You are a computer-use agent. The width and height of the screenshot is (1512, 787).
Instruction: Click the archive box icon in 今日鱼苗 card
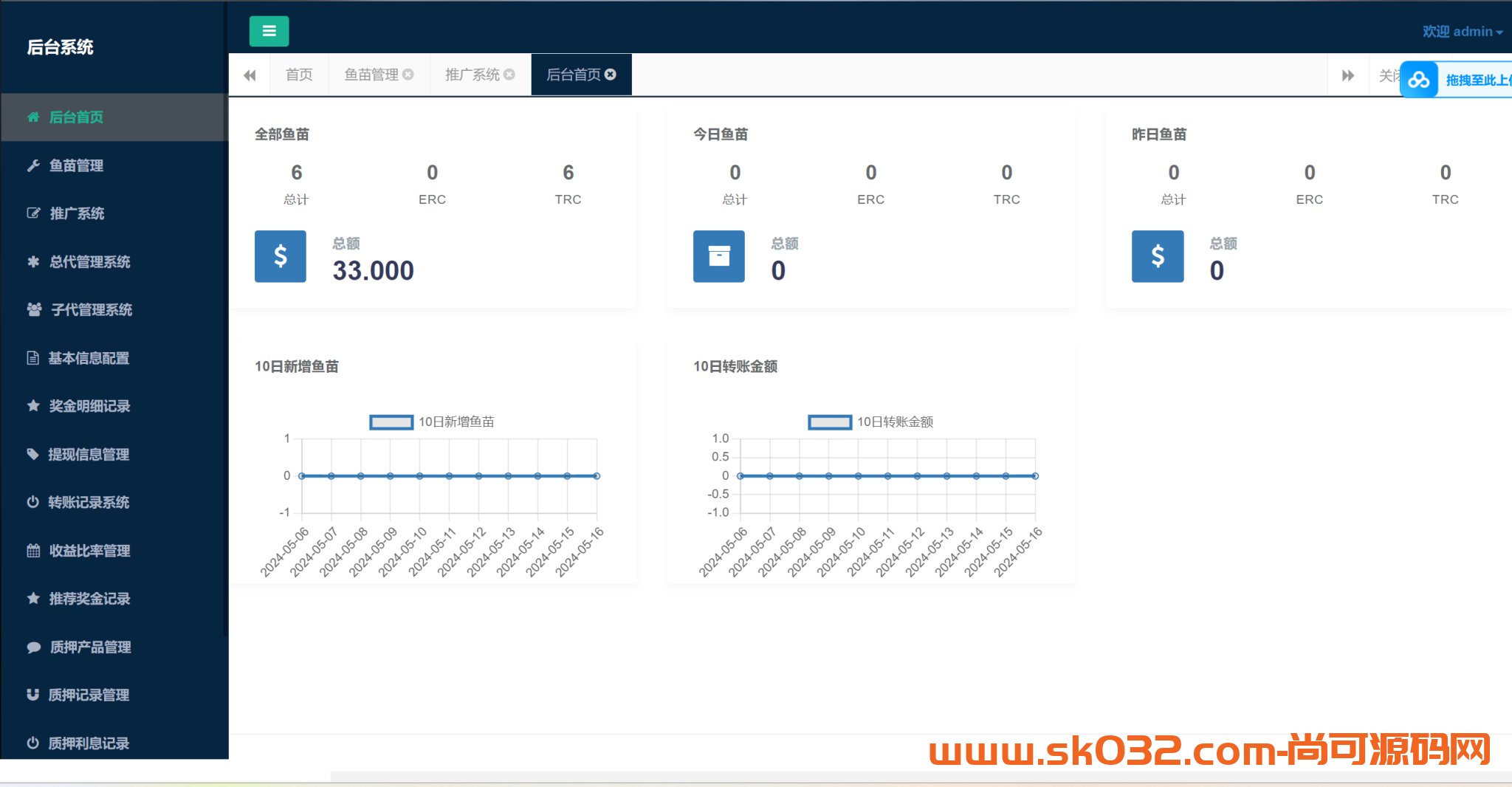click(719, 256)
